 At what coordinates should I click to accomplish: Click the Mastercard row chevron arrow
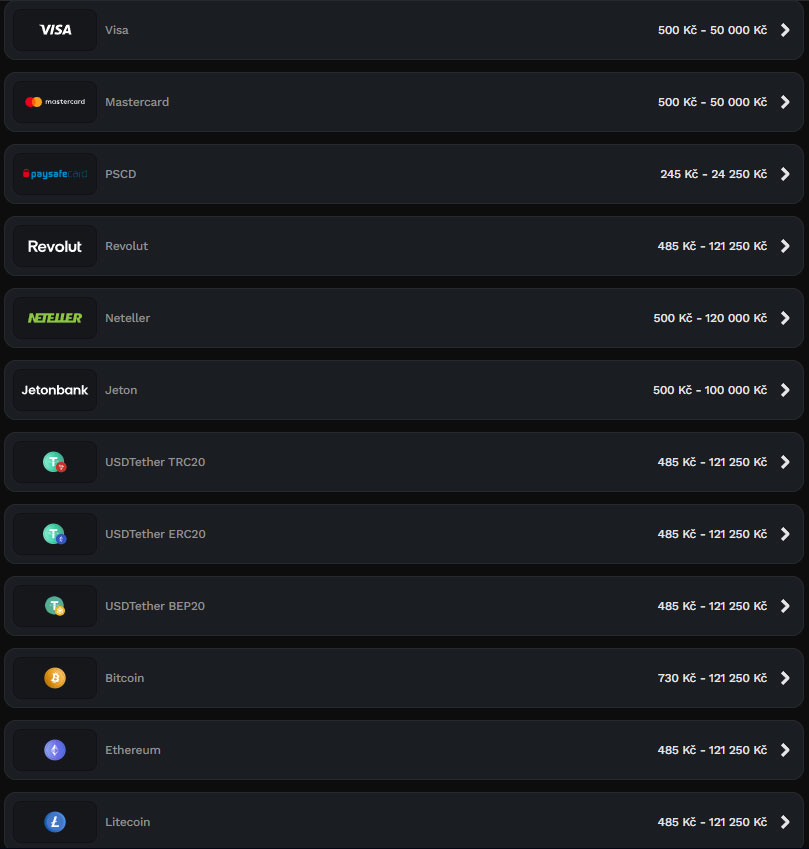tap(785, 102)
